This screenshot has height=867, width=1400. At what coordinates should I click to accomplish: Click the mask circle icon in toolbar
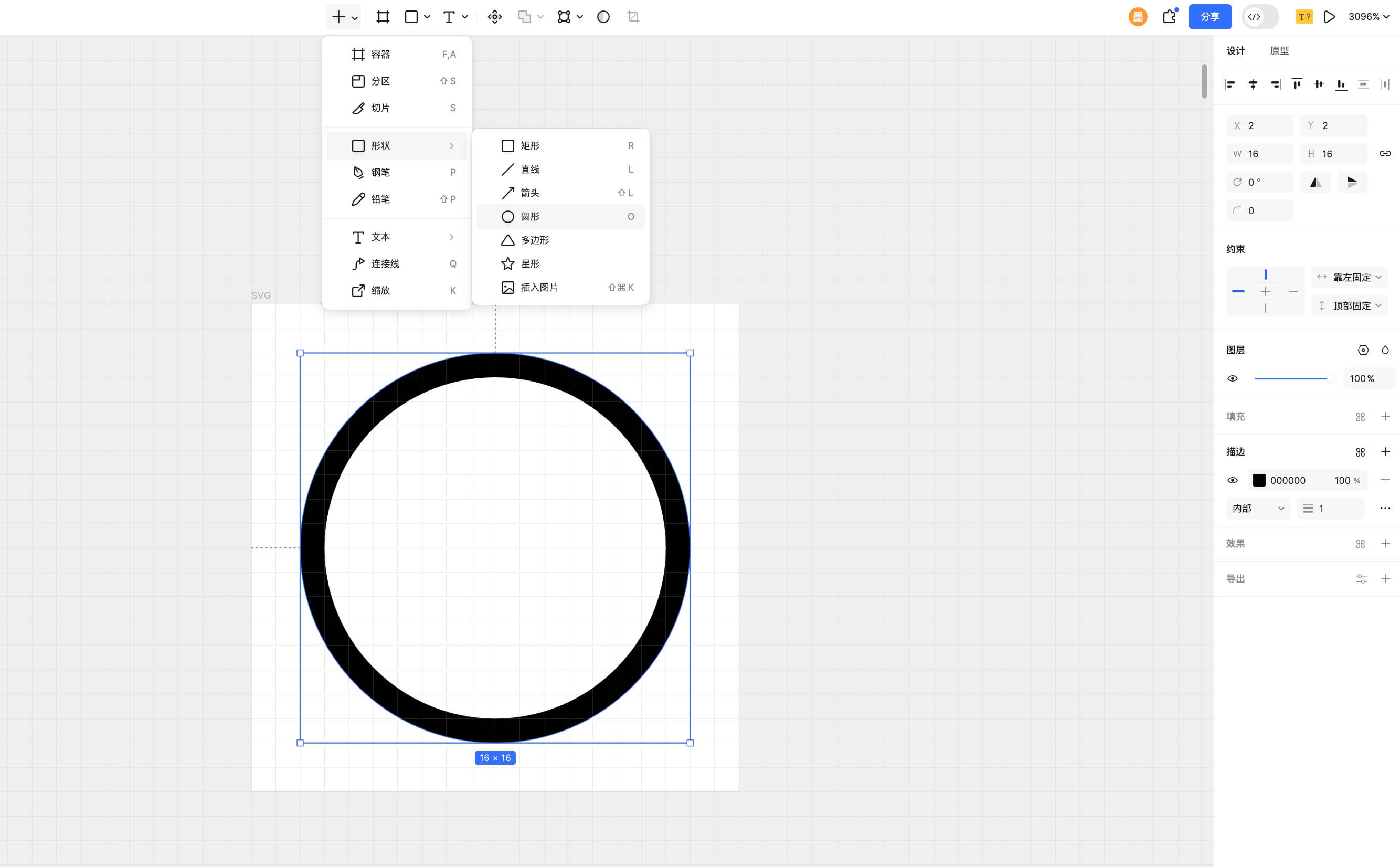(x=603, y=17)
